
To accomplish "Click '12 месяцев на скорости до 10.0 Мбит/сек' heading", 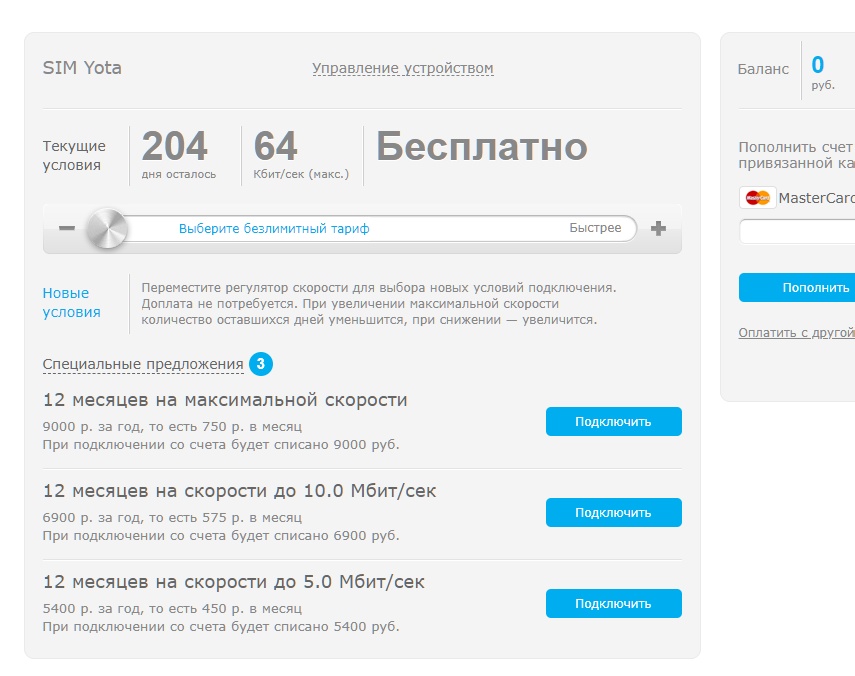I will click(239, 491).
